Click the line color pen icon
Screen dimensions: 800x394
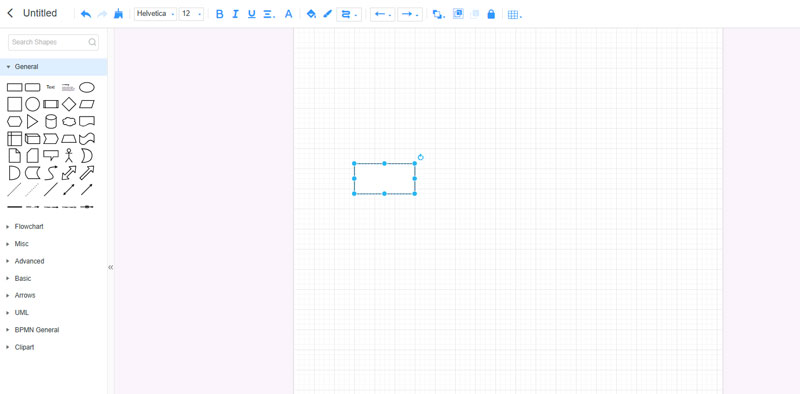click(328, 14)
